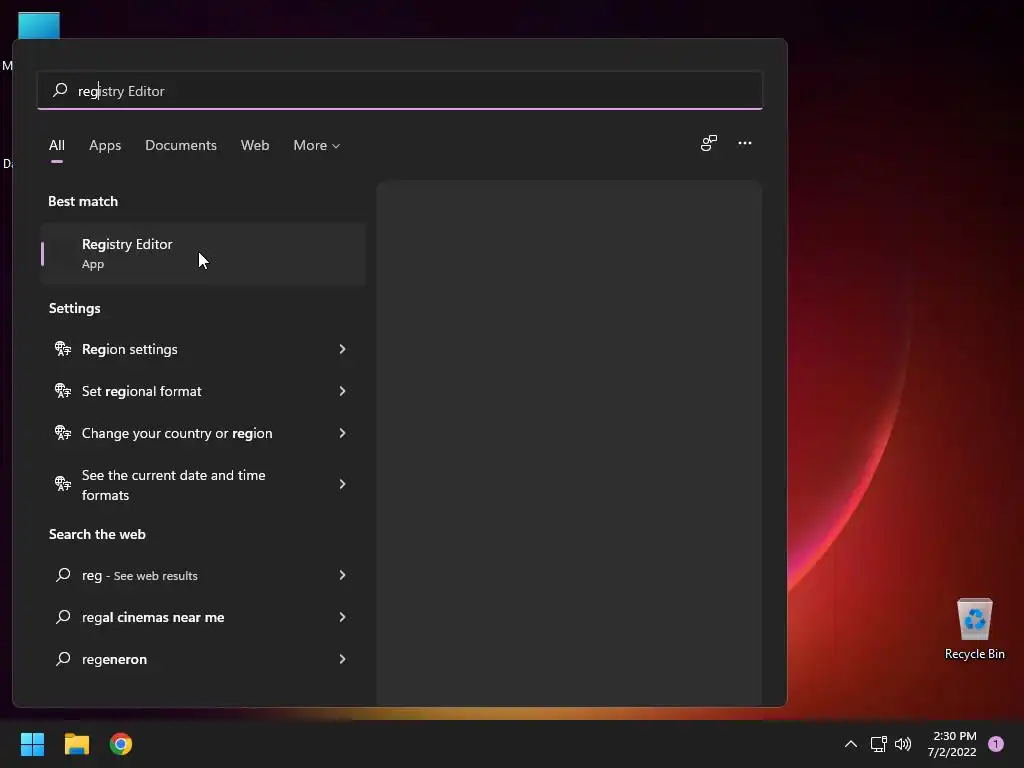Launch Google Chrome from the taskbar

[x=121, y=744]
